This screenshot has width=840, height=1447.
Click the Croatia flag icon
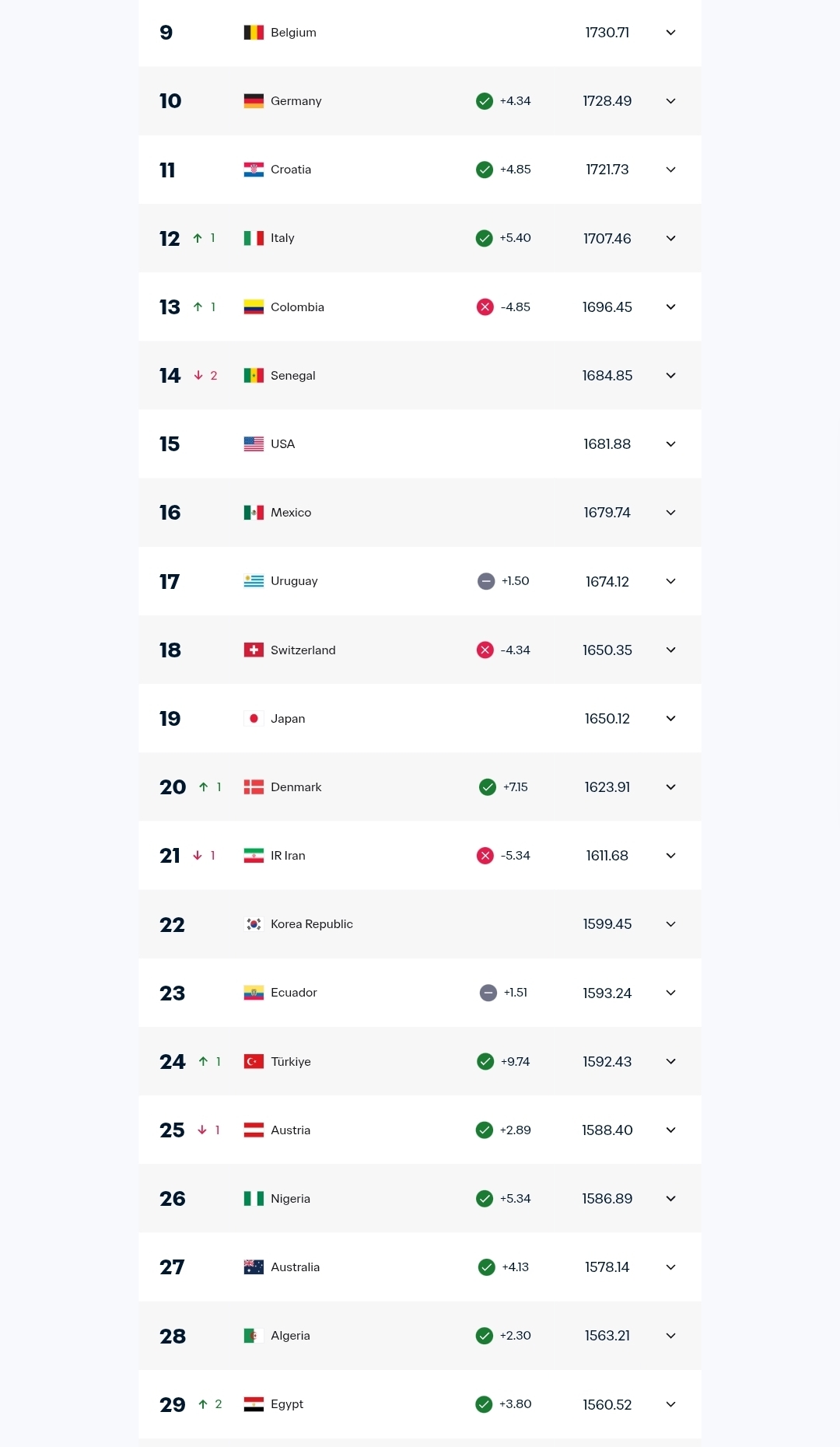(254, 170)
